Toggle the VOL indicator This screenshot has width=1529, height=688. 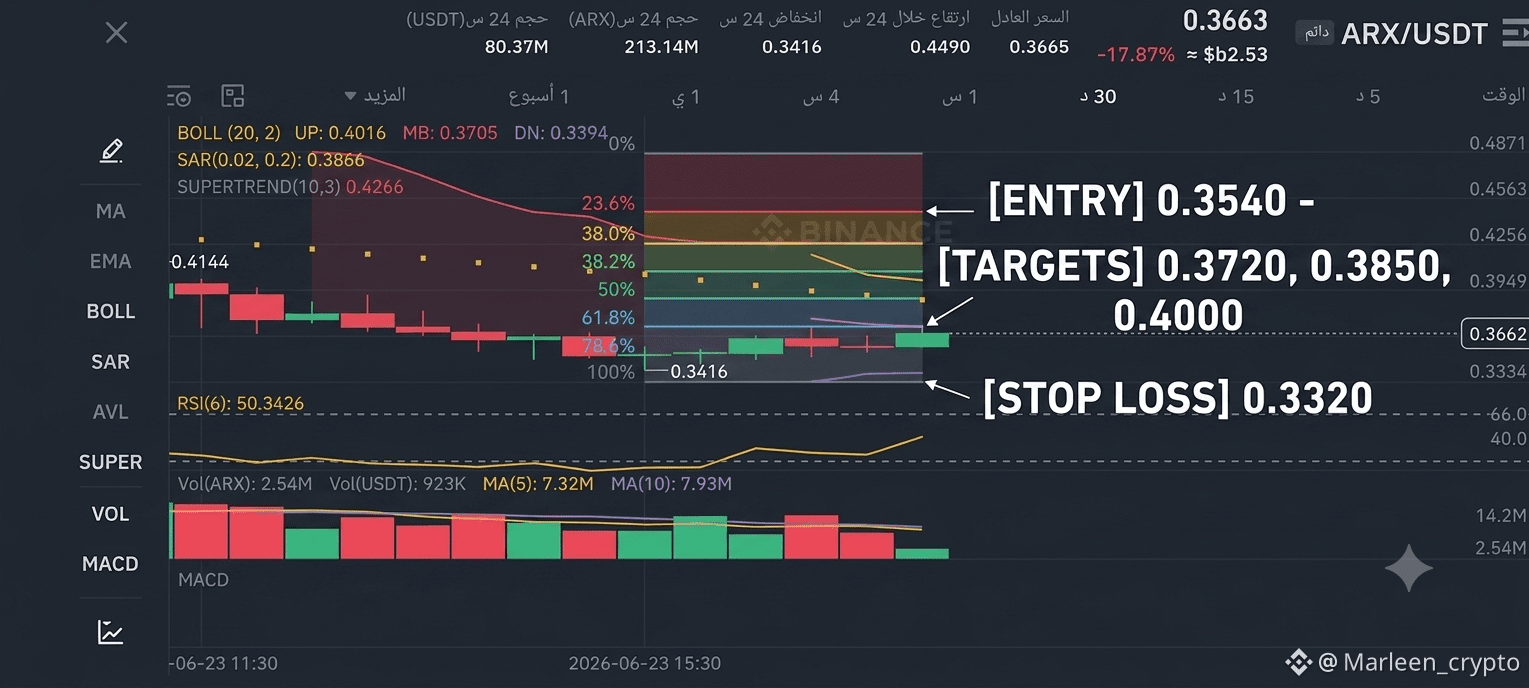[110, 513]
